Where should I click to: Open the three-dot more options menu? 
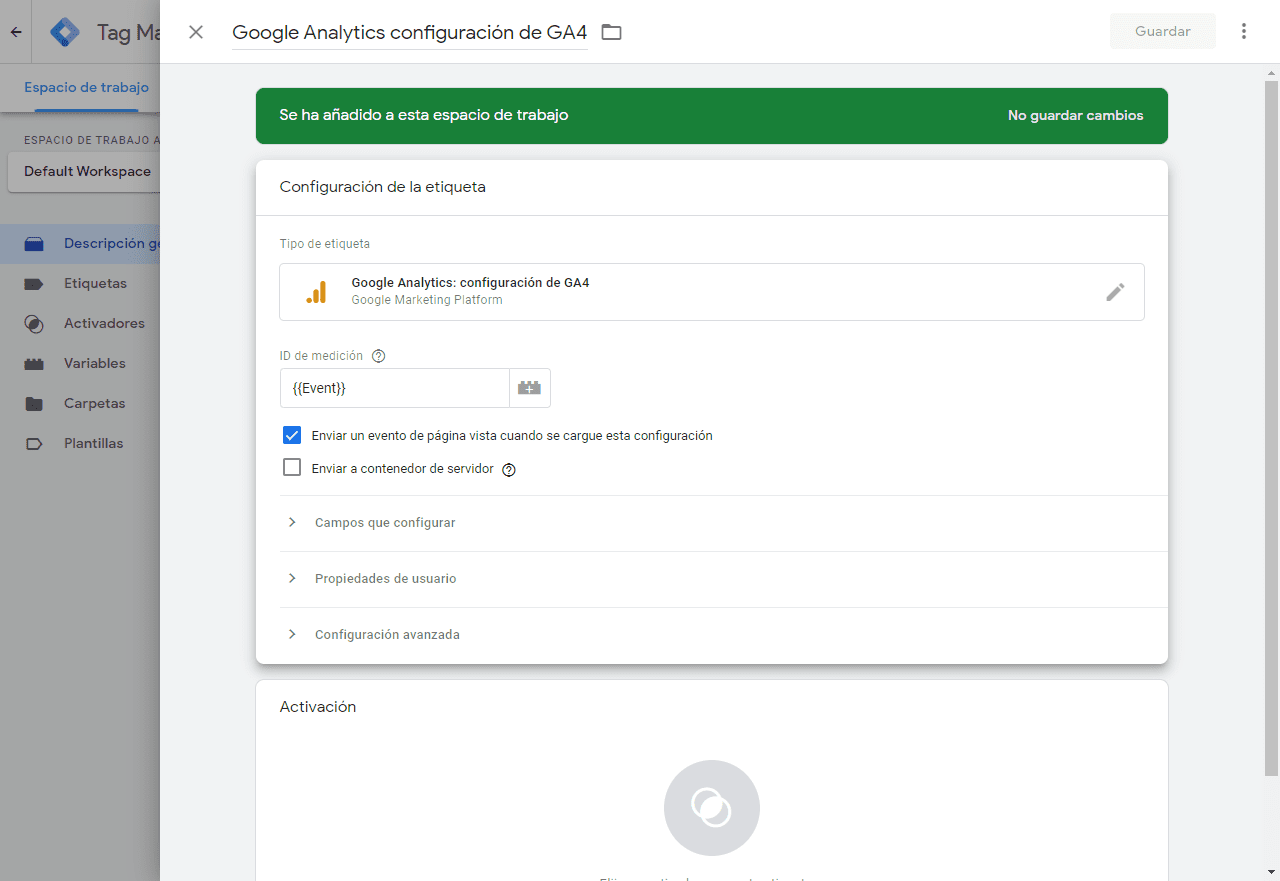pos(1244,31)
